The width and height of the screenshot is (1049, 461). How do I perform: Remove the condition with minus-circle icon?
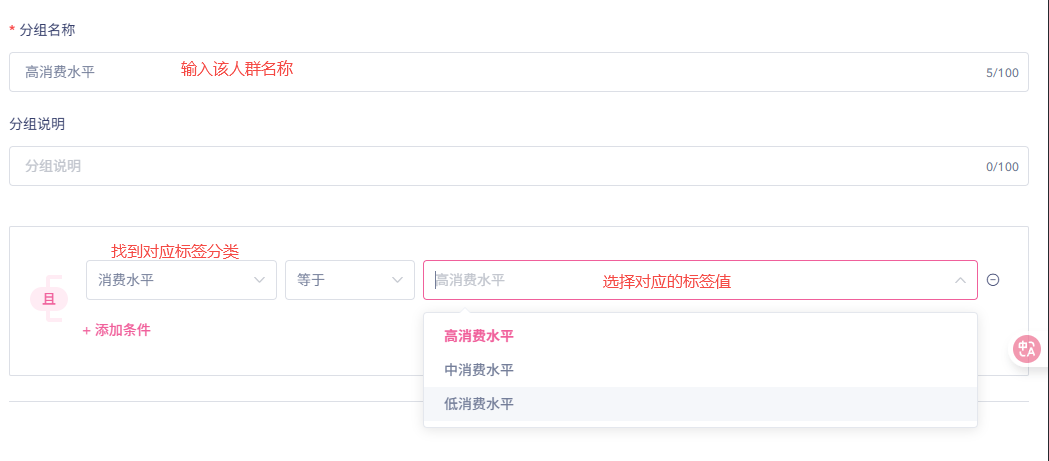pos(993,280)
